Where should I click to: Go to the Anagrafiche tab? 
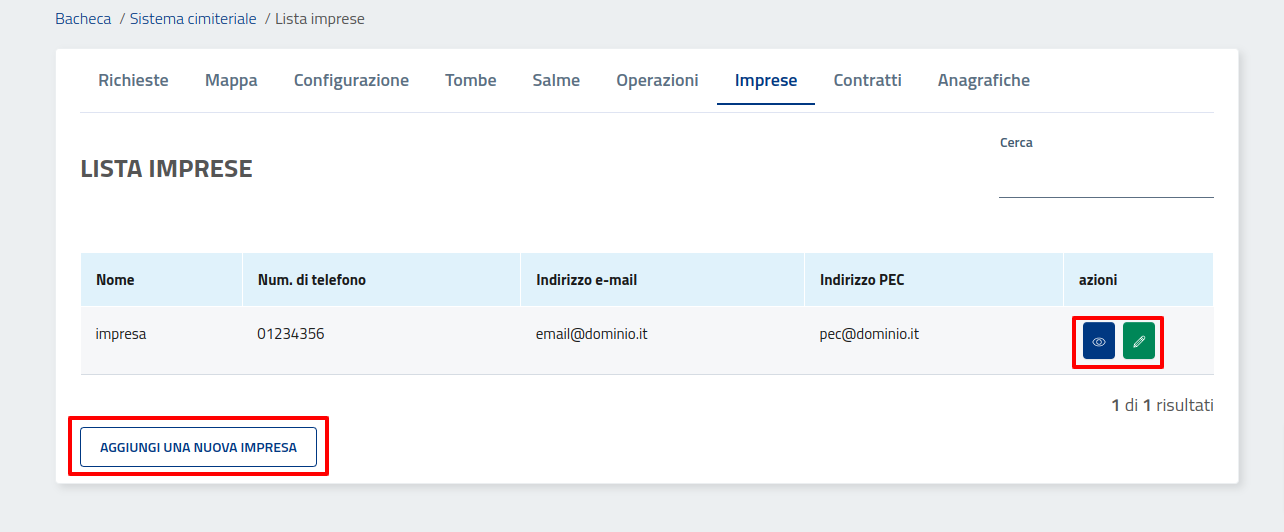click(983, 80)
